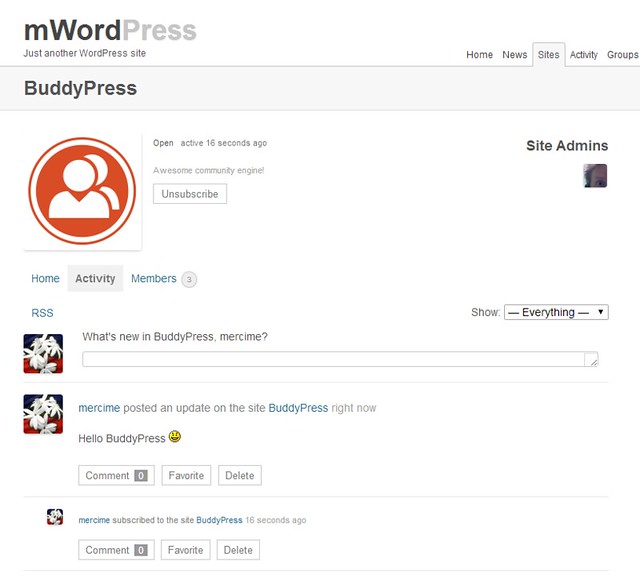Grab the textarea resize handle
Image resolution: width=640 pixels, height=578 pixels.
pyautogui.click(x=593, y=361)
